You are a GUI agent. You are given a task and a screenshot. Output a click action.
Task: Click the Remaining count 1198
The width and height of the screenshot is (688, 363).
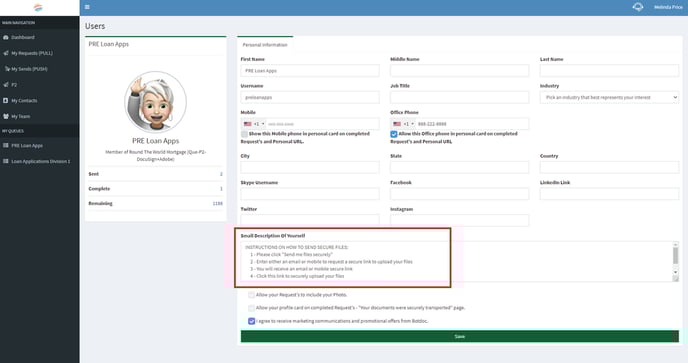pyautogui.click(x=218, y=204)
